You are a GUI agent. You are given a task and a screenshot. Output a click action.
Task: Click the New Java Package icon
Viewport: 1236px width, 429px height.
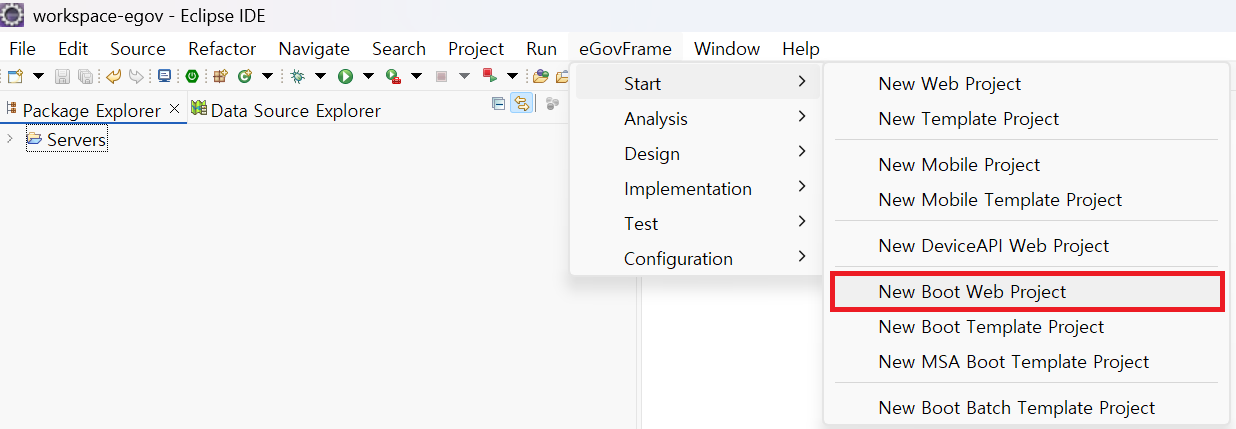(220, 76)
